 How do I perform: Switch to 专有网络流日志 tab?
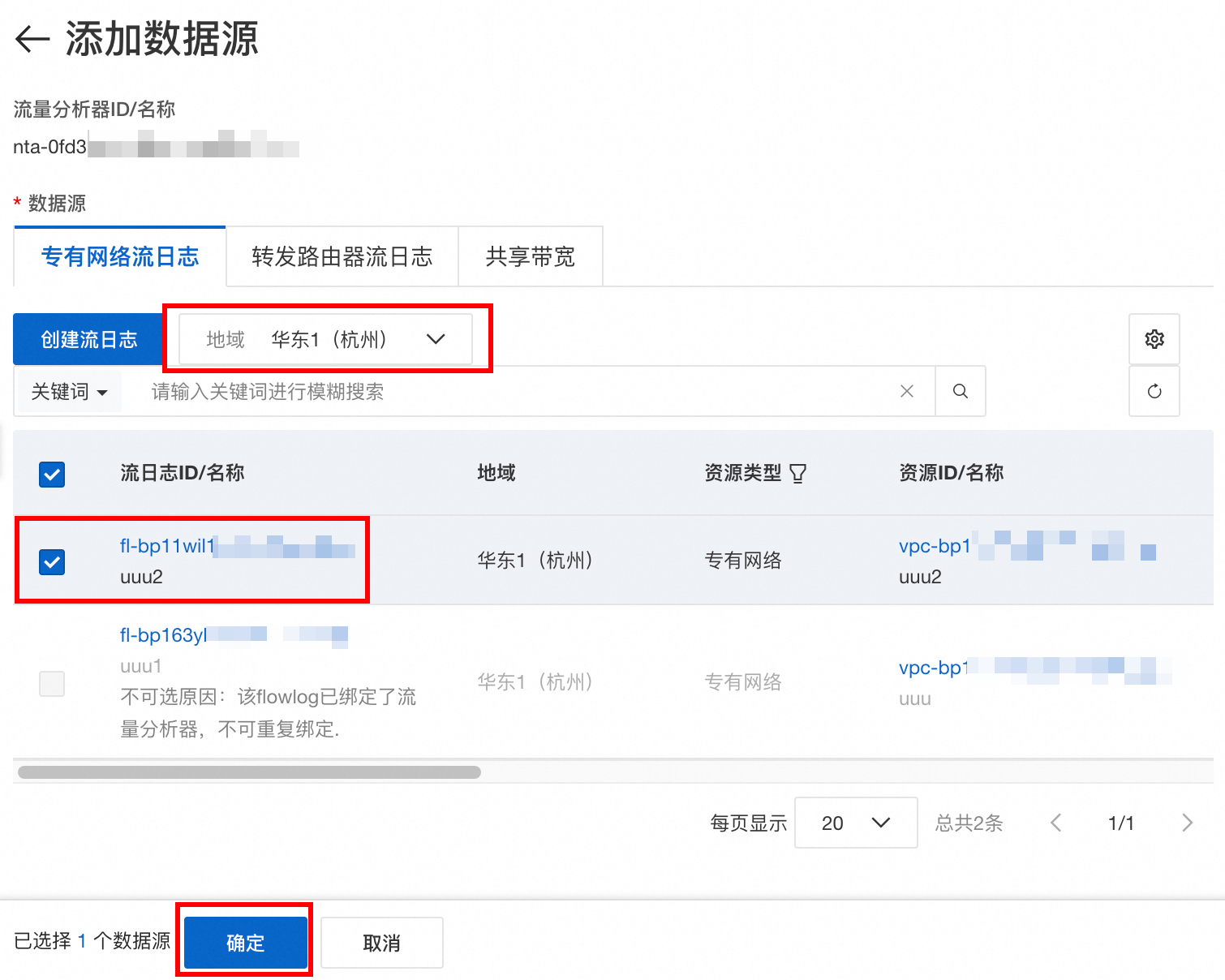pos(120,256)
